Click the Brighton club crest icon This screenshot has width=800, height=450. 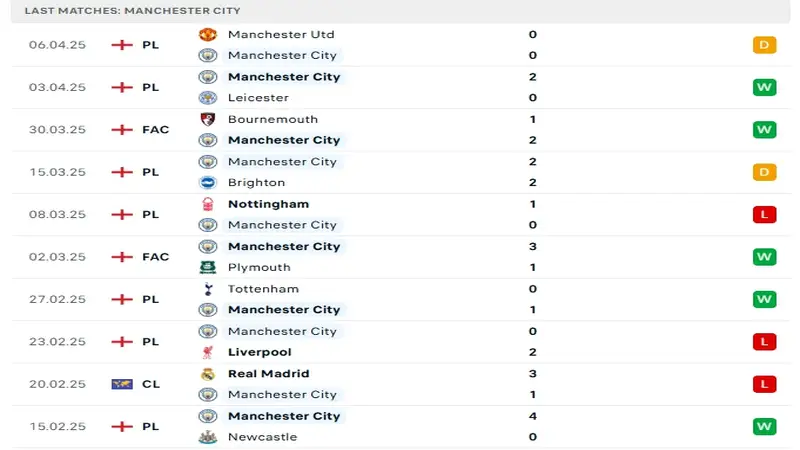coord(208,182)
